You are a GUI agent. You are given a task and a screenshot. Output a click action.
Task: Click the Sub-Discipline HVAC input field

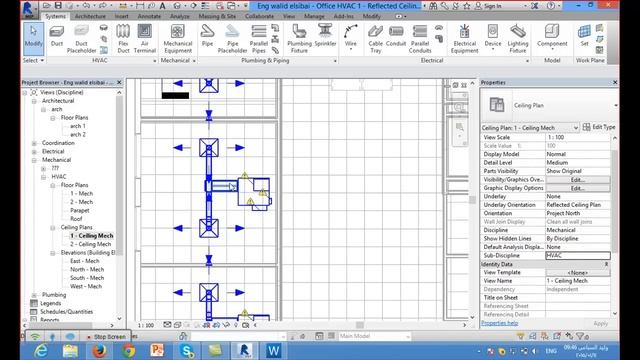point(578,256)
